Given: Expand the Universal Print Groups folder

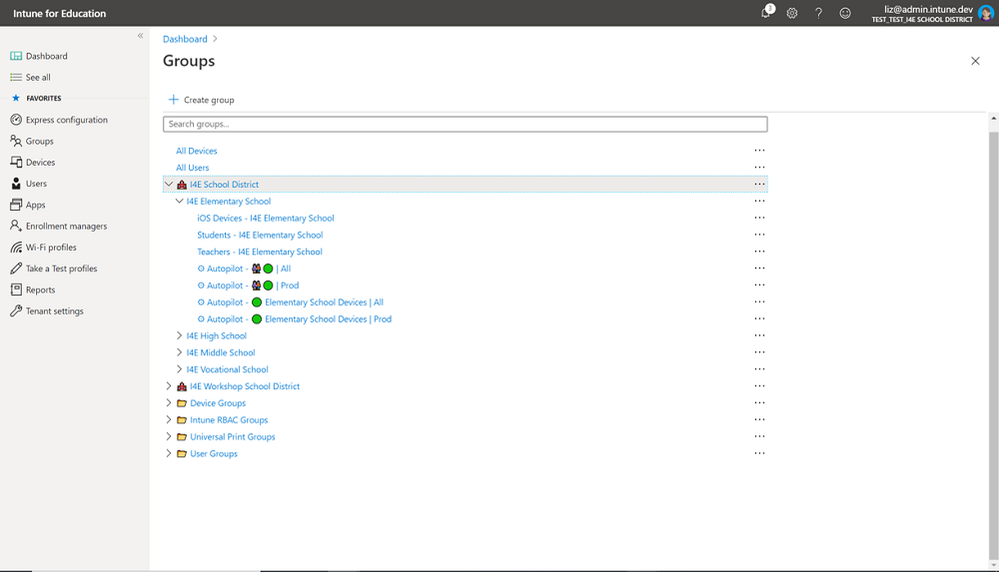Looking at the screenshot, I should pos(169,437).
